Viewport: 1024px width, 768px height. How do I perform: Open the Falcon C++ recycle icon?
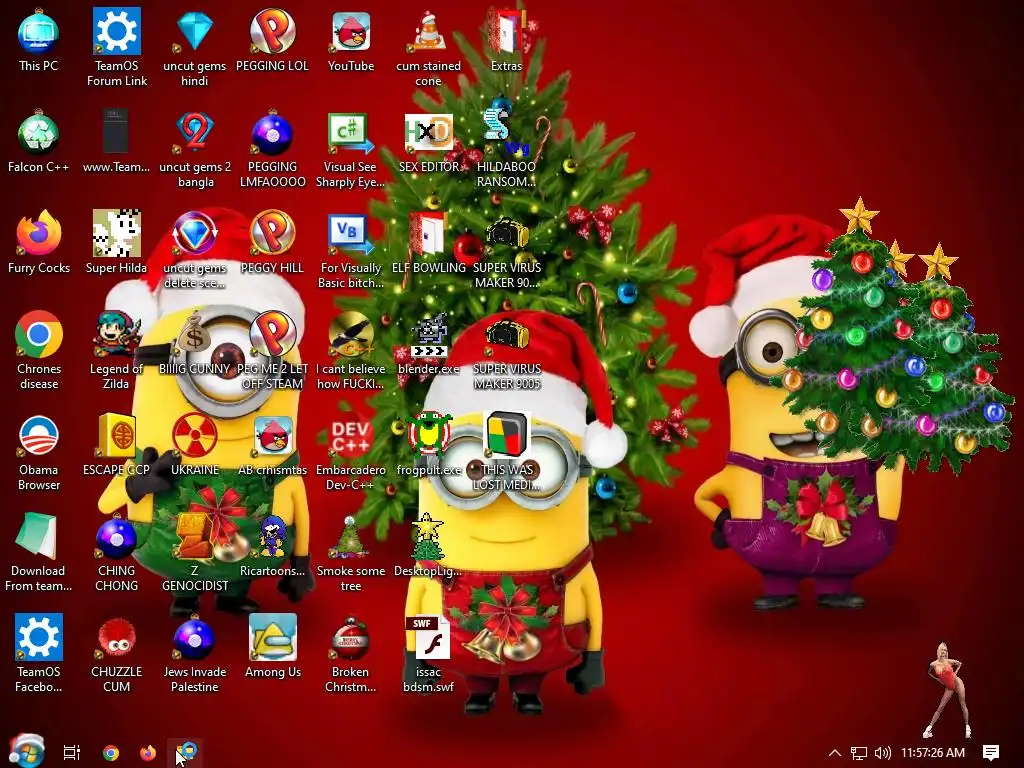(x=39, y=133)
